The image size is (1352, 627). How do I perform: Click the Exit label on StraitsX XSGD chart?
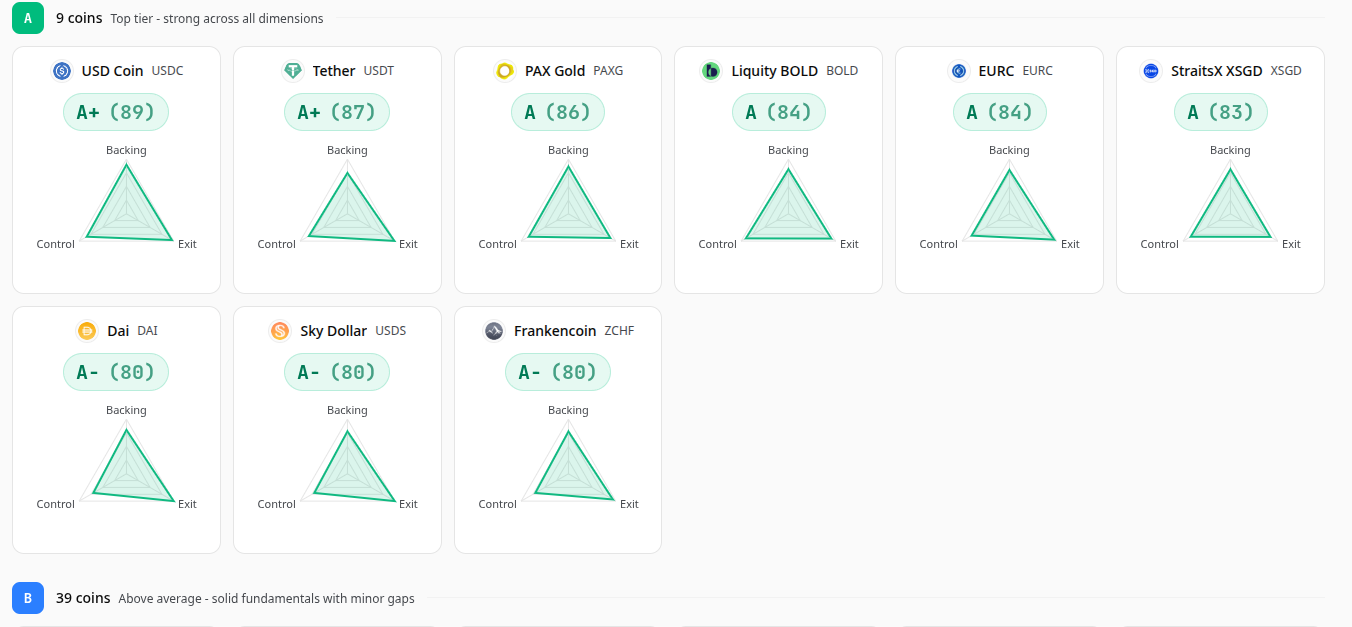click(1291, 244)
